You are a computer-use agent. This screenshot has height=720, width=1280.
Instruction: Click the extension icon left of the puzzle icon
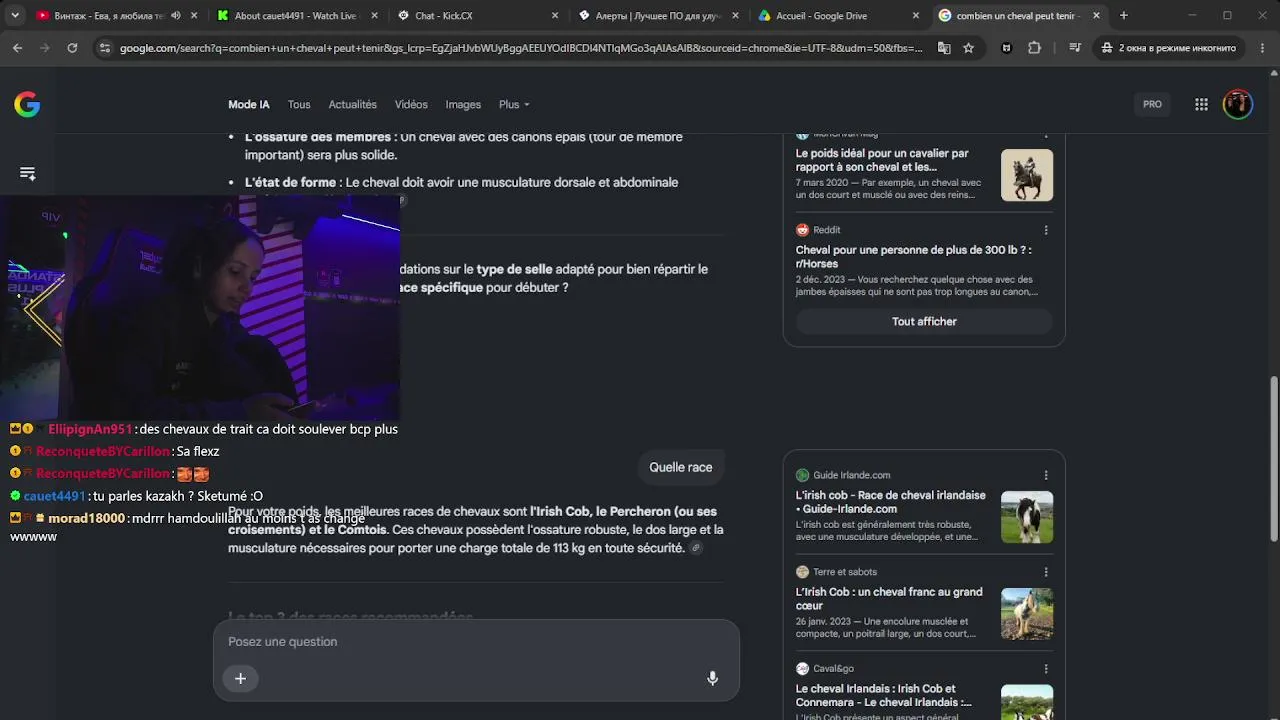pos(1007,48)
